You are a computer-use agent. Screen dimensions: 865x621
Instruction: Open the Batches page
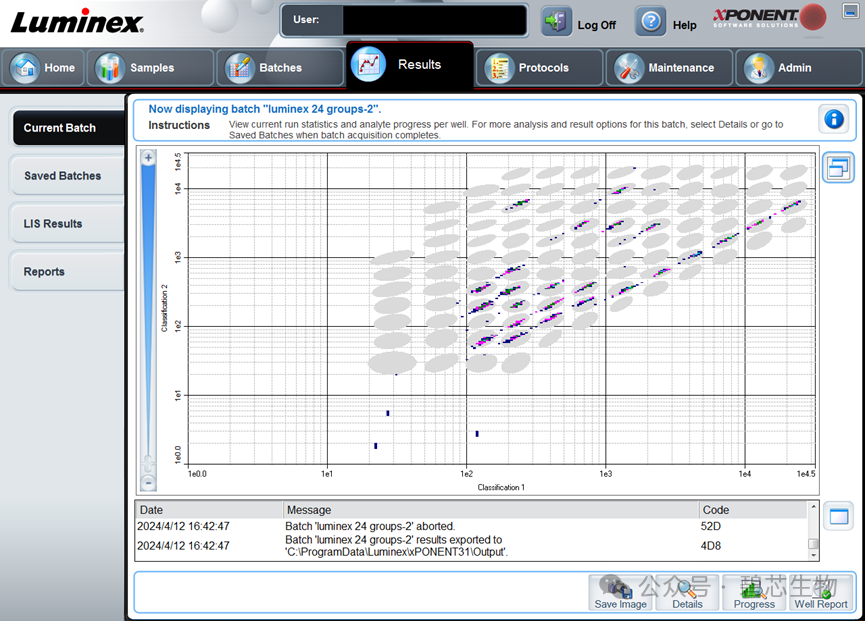point(280,68)
